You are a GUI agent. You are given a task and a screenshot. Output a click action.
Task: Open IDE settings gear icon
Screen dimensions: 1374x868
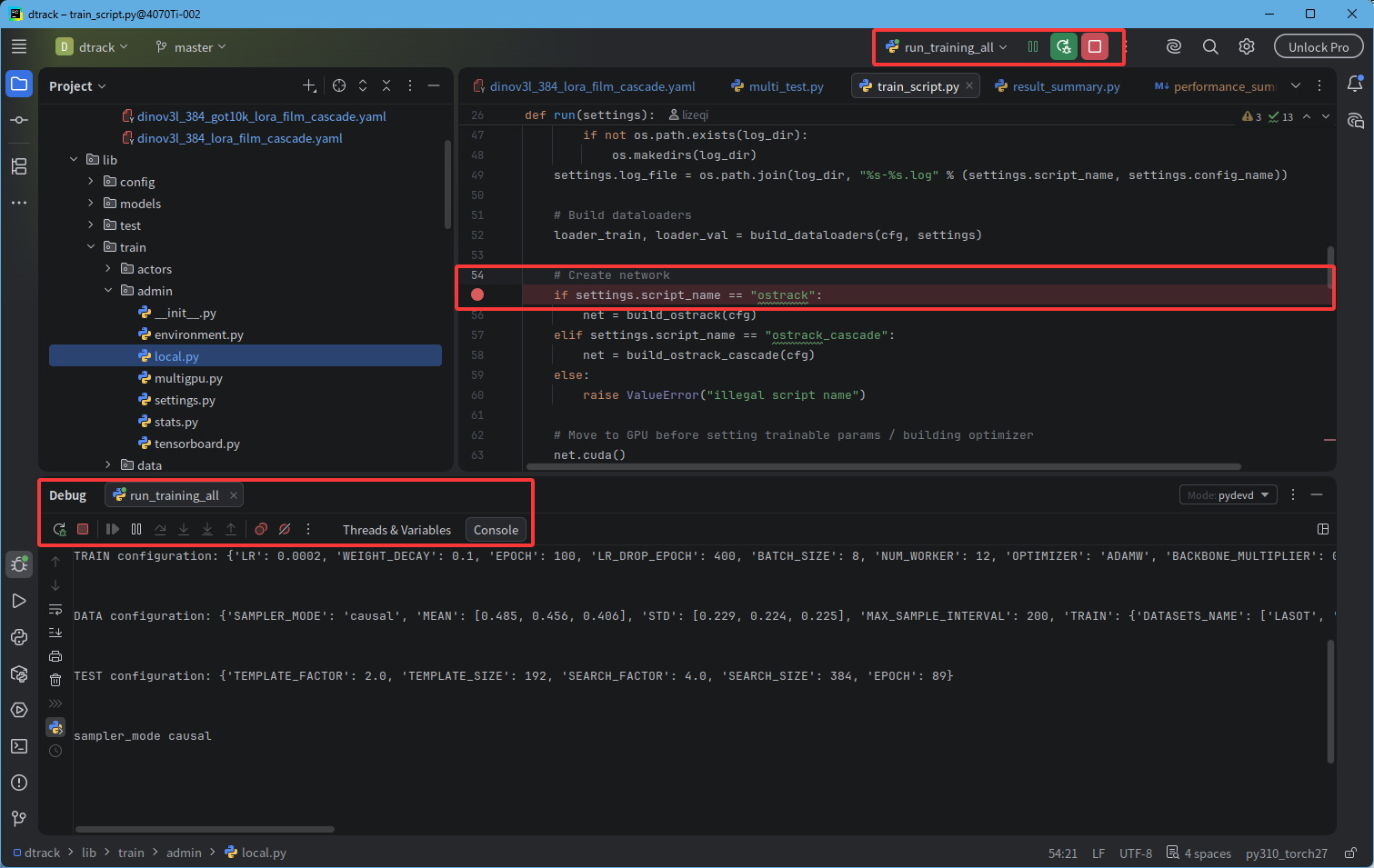[1247, 47]
